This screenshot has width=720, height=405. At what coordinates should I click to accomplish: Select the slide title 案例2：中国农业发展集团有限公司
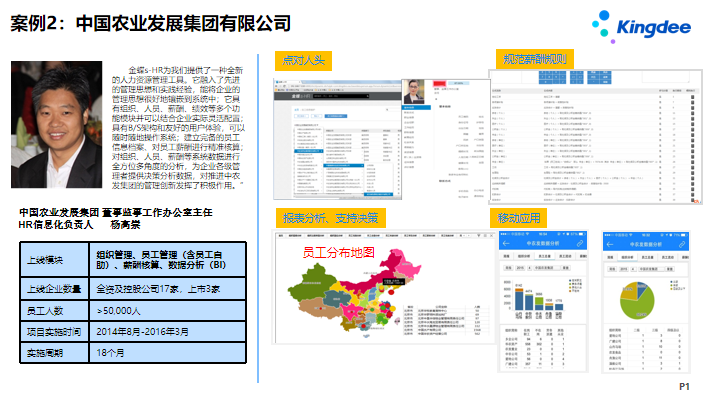point(151,23)
